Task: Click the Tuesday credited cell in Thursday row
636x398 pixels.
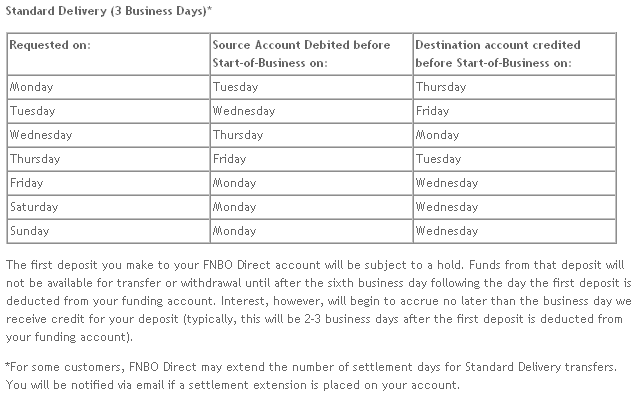Action: point(514,159)
